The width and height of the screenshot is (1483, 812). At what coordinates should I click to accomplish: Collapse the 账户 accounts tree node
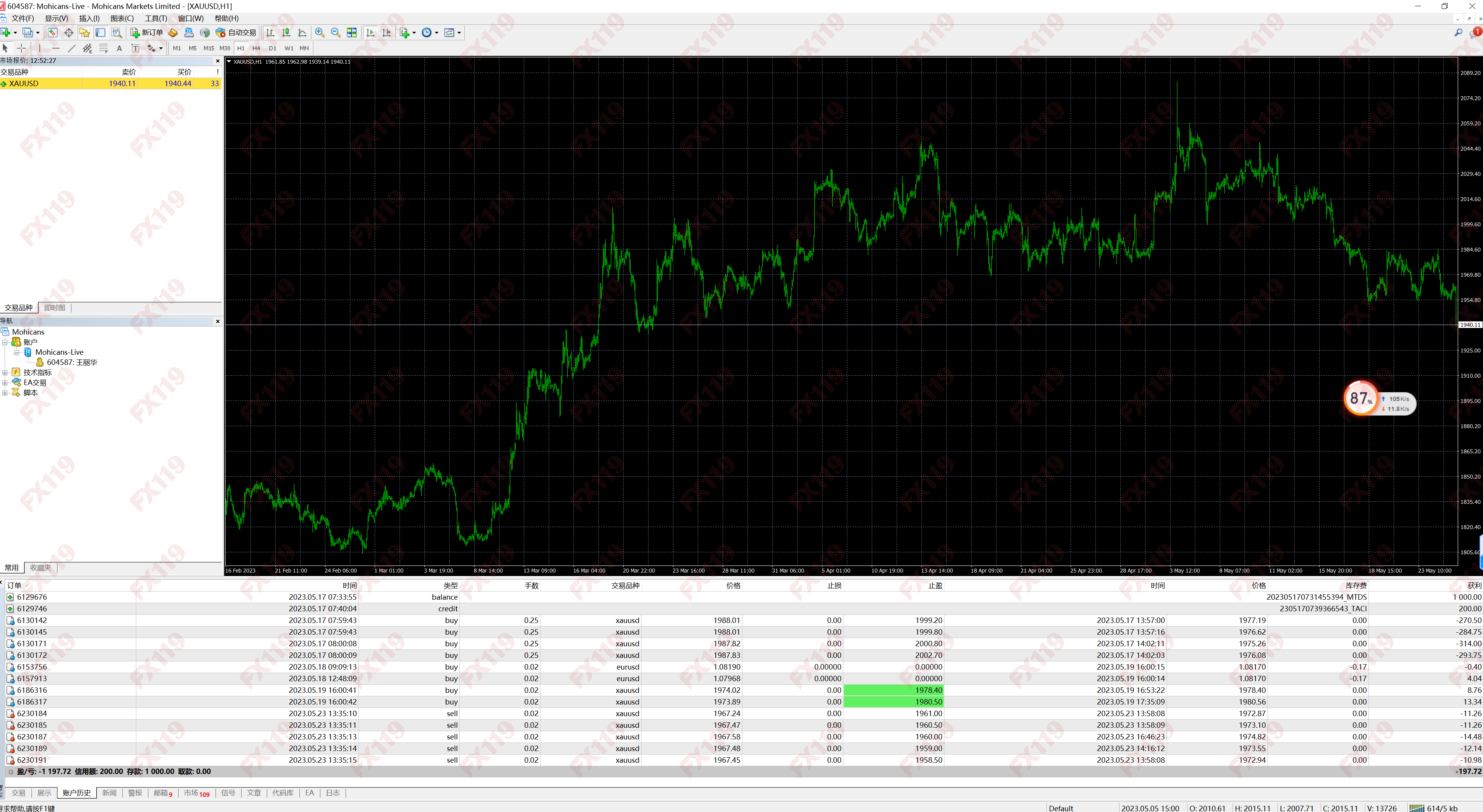tap(5, 342)
